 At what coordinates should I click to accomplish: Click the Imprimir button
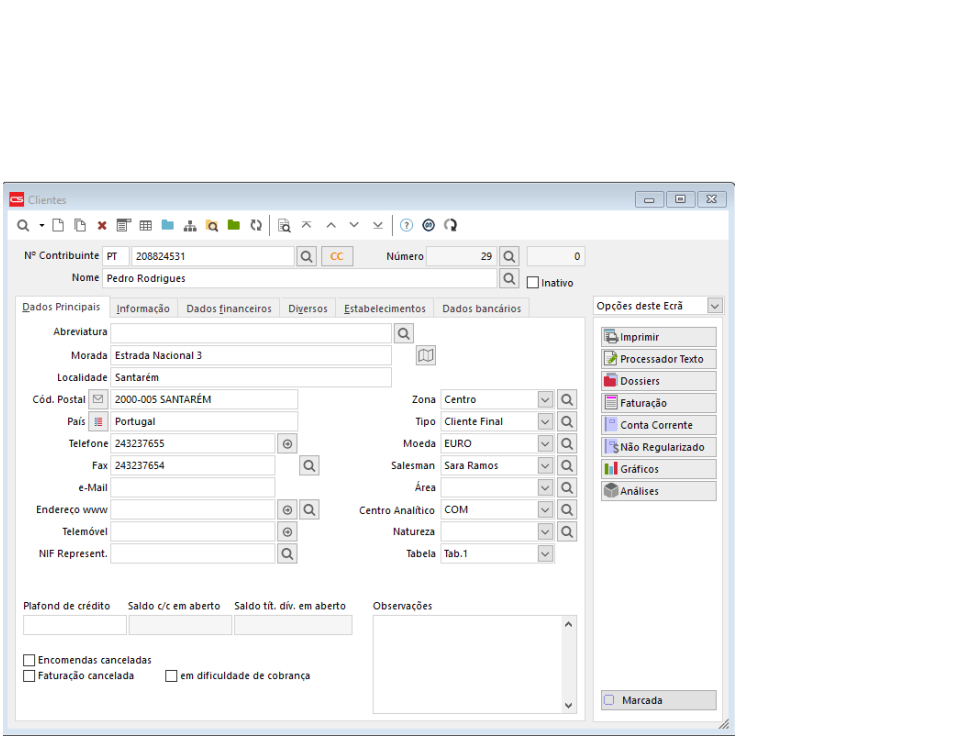pos(658,337)
